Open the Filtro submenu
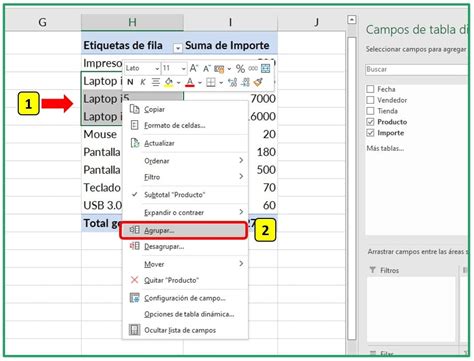The image size is (474, 361). click(185, 177)
